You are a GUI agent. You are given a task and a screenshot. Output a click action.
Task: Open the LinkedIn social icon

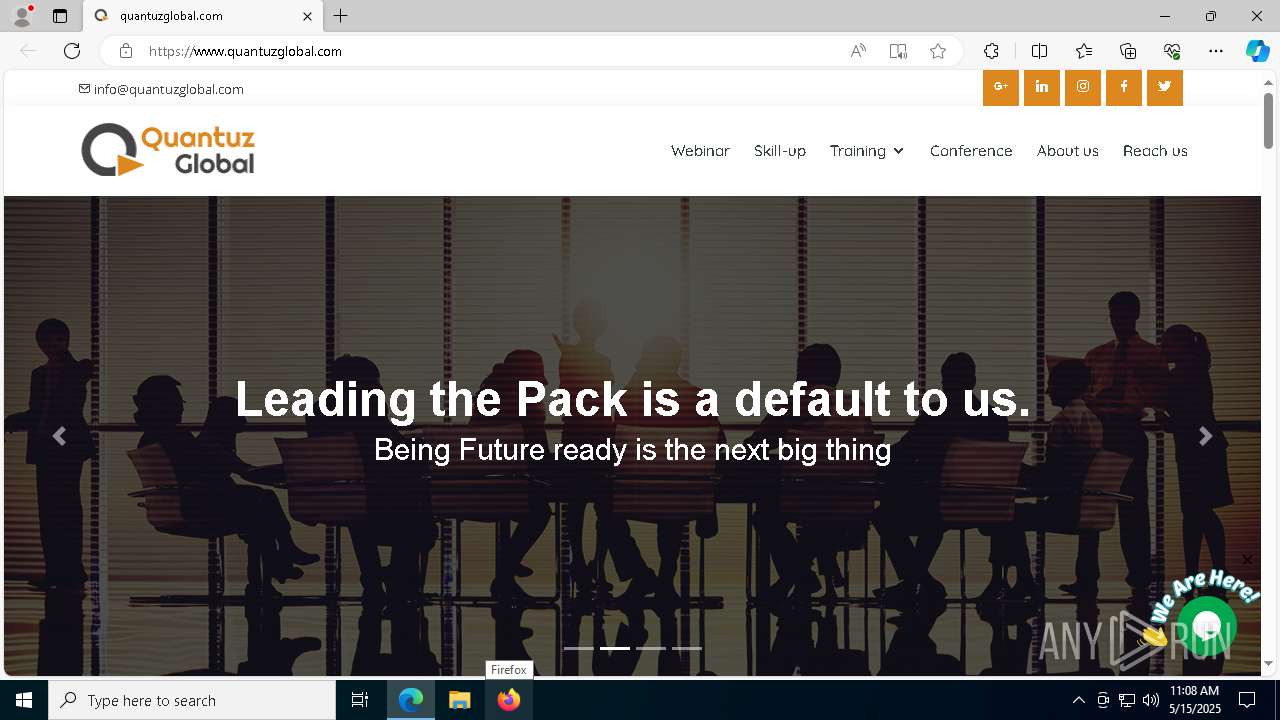point(1041,87)
